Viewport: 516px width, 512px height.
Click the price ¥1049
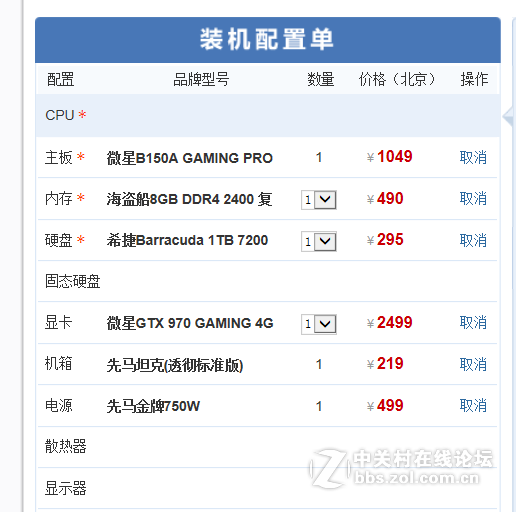tap(389, 156)
